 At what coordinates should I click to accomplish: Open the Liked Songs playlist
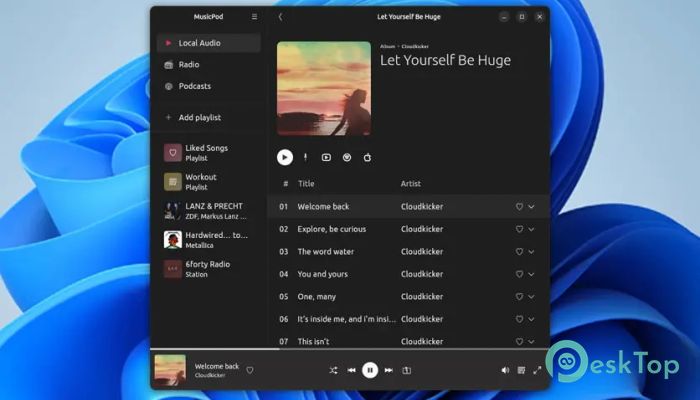[x=208, y=153]
